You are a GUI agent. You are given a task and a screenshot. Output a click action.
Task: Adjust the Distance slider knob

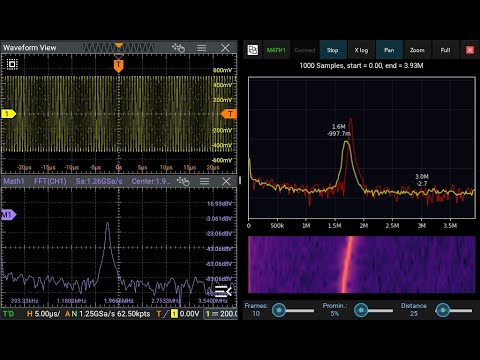tap(443, 310)
